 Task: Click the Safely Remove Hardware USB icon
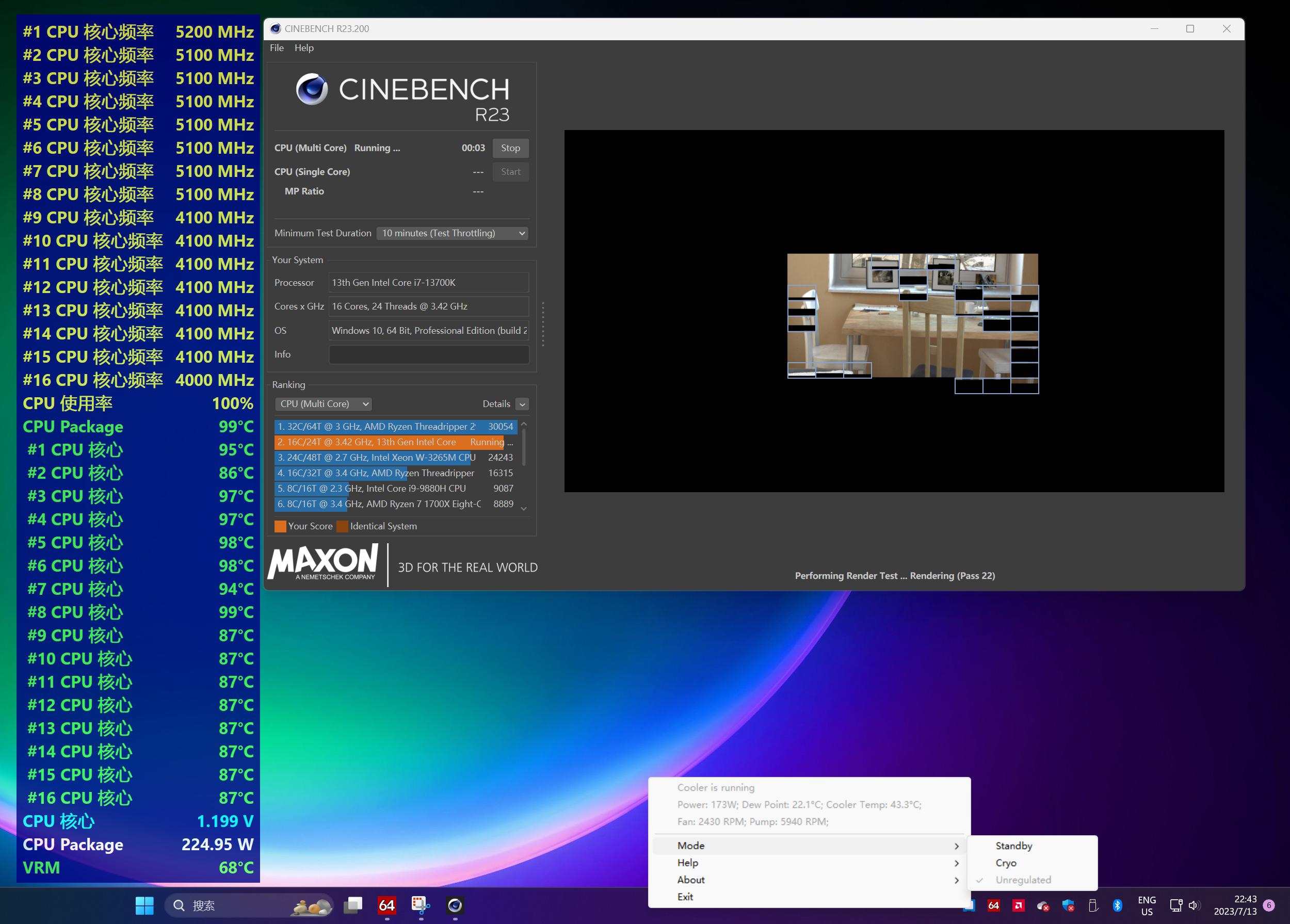pyautogui.click(x=1093, y=906)
